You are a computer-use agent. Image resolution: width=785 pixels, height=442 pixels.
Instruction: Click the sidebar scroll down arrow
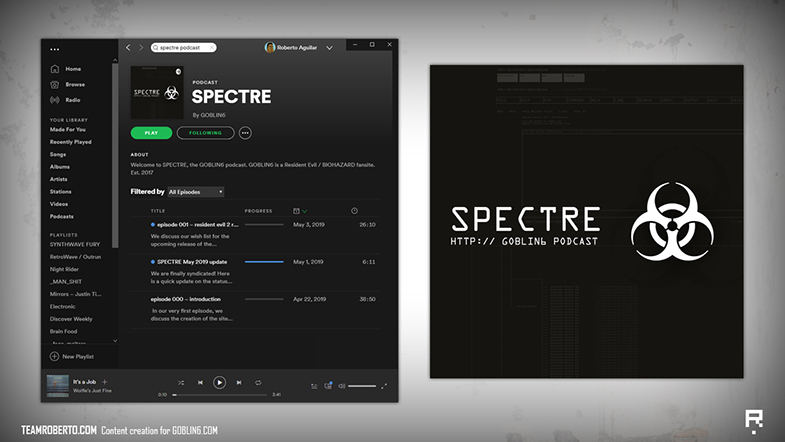click(115, 341)
